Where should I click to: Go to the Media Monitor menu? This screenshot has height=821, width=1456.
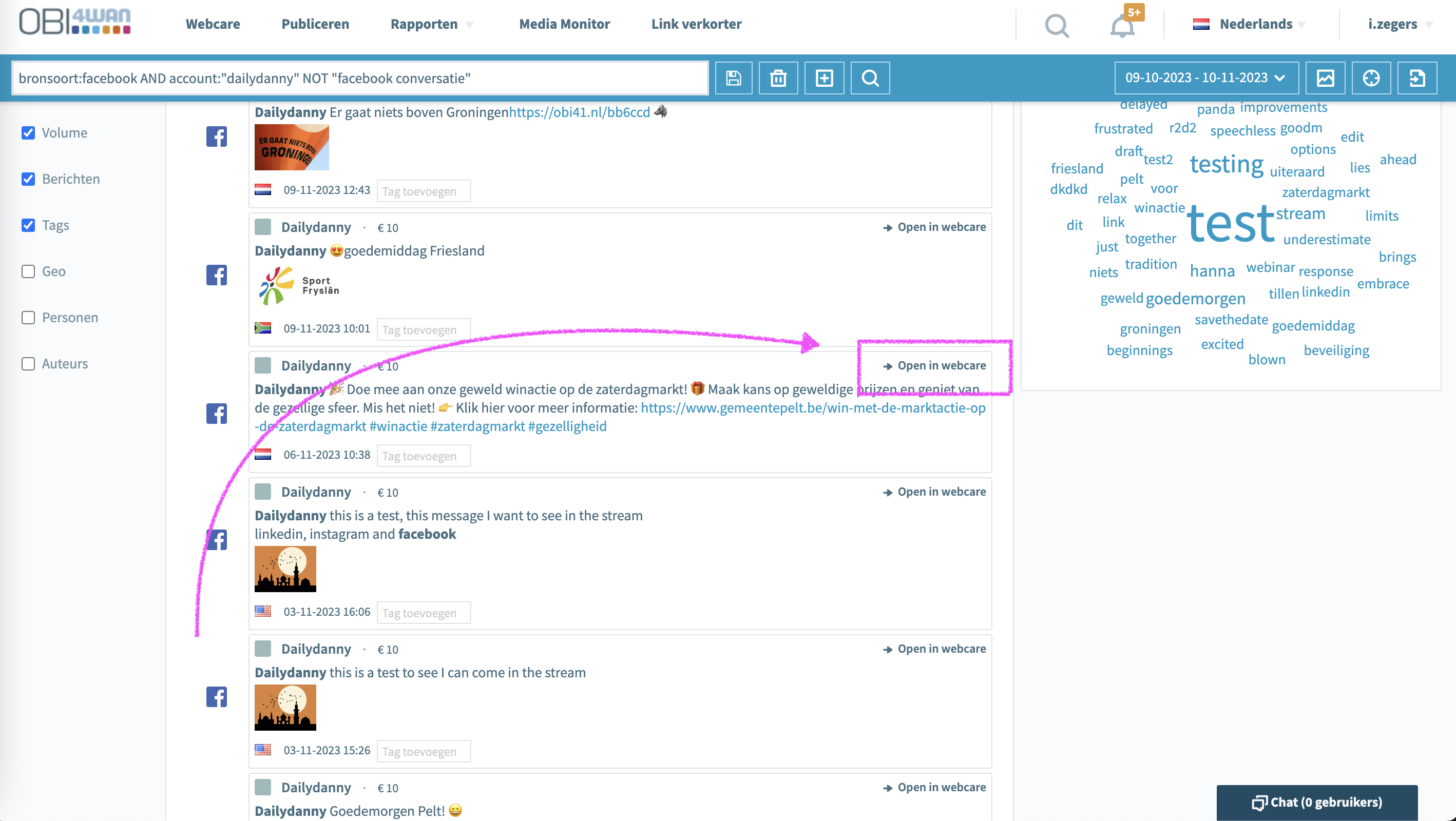(x=564, y=24)
